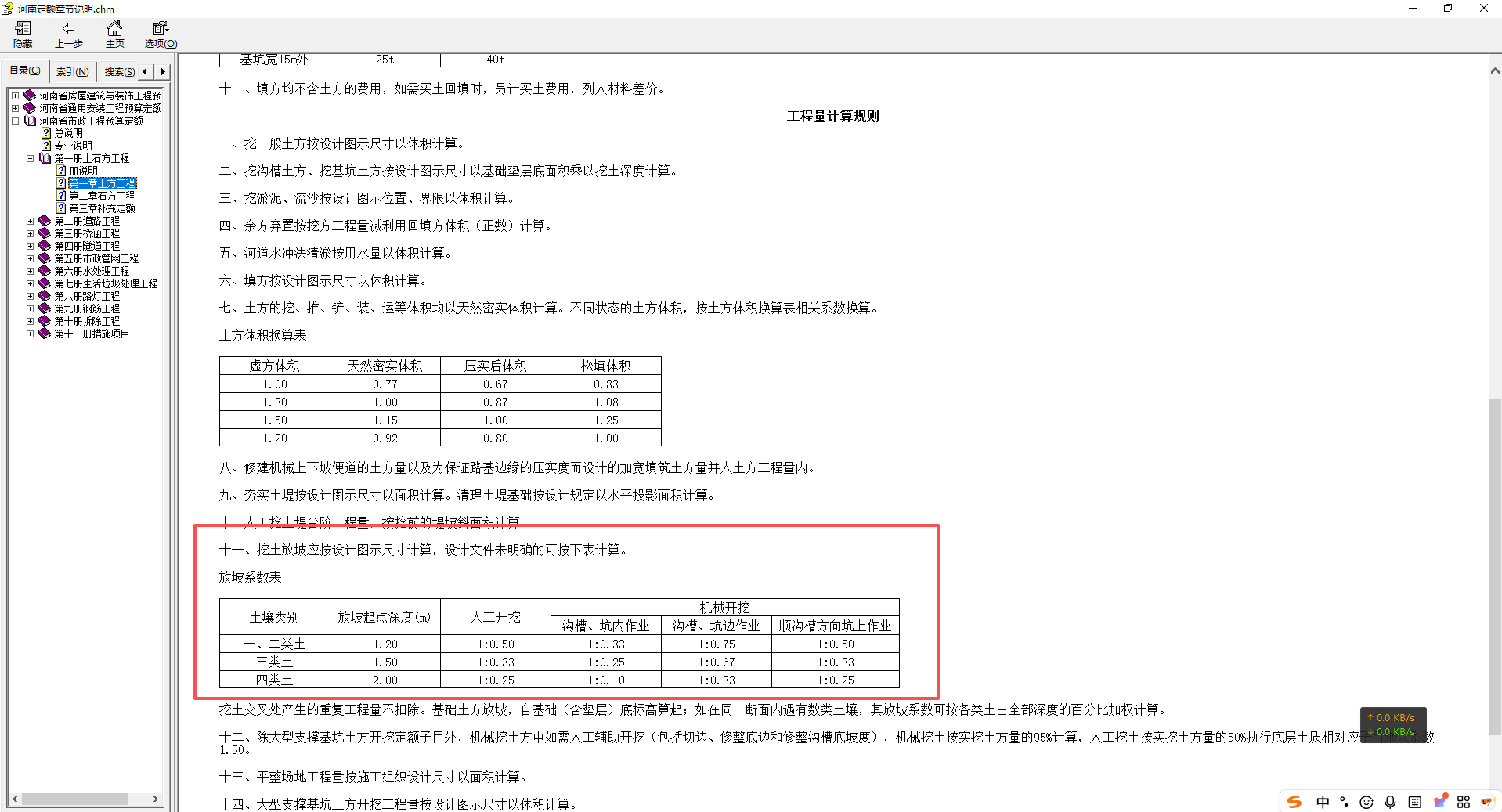Click the 主页 (Home) toolbar icon
1502x812 pixels.
point(114,34)
